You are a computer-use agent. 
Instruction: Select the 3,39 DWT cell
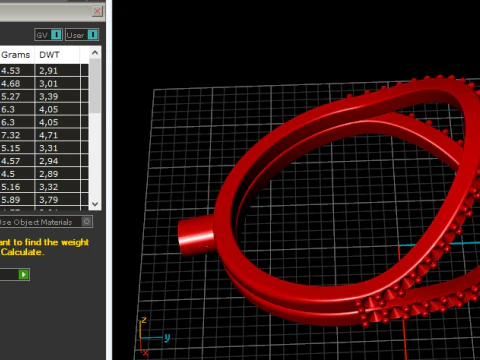[x=57, y=97]
